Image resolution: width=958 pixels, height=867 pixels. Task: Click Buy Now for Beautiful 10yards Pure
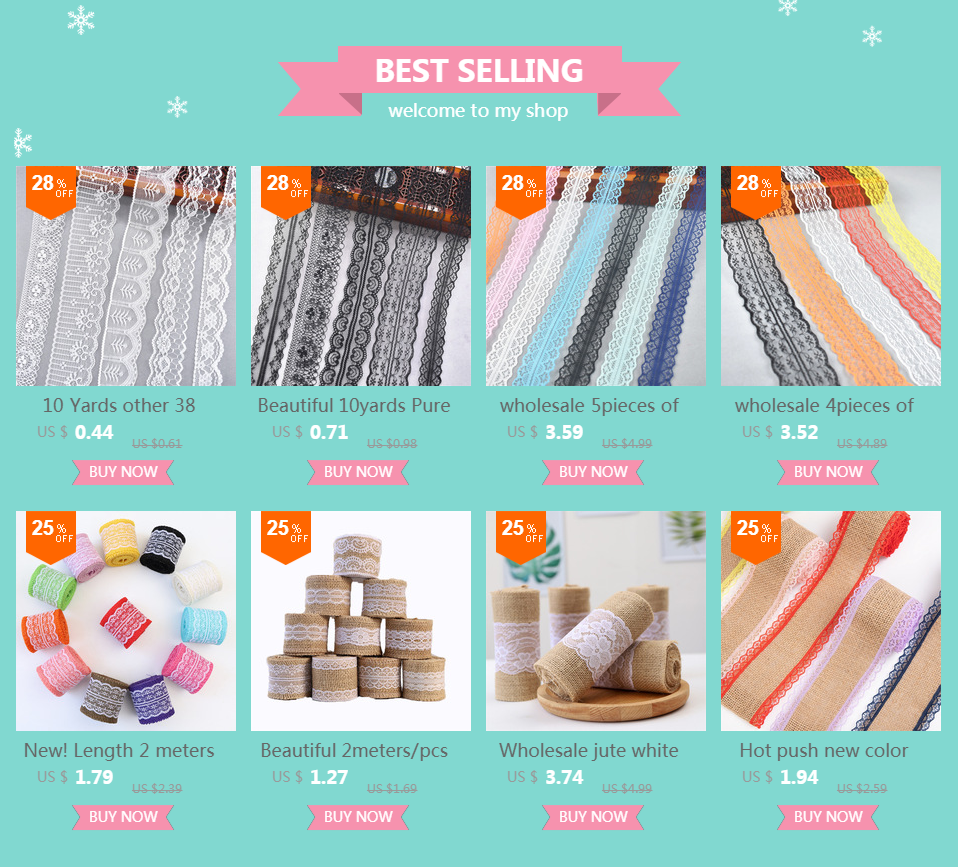[x=358, y=472]
